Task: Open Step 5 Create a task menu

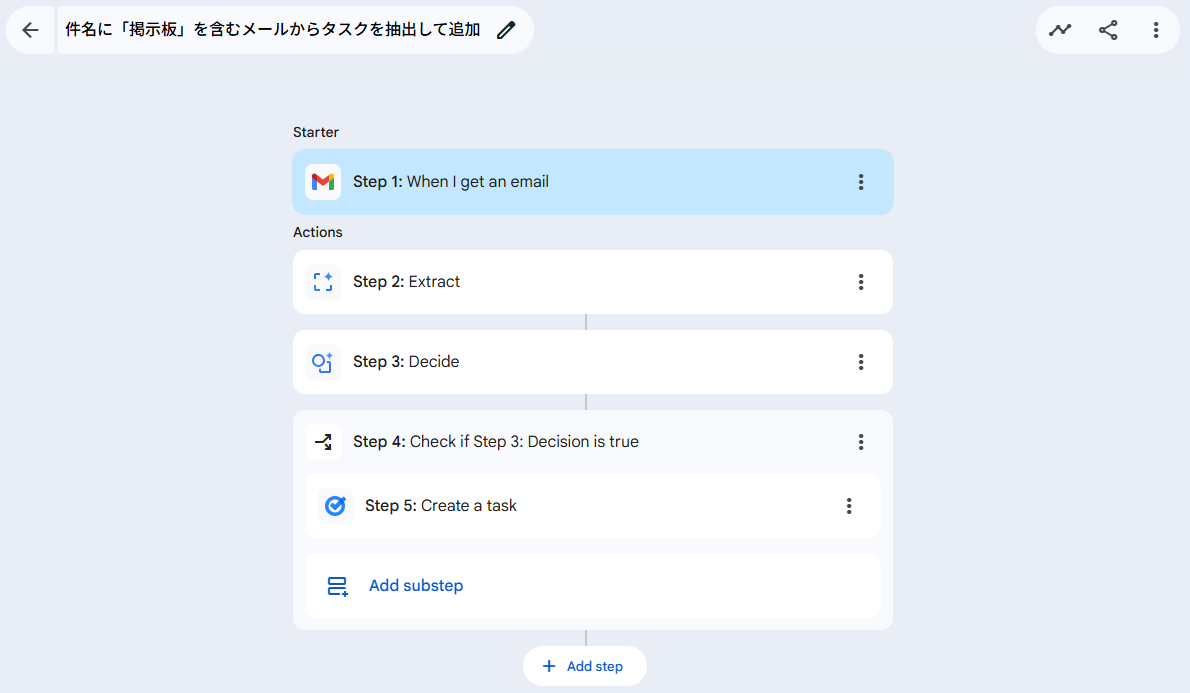Action: [848, 506]
